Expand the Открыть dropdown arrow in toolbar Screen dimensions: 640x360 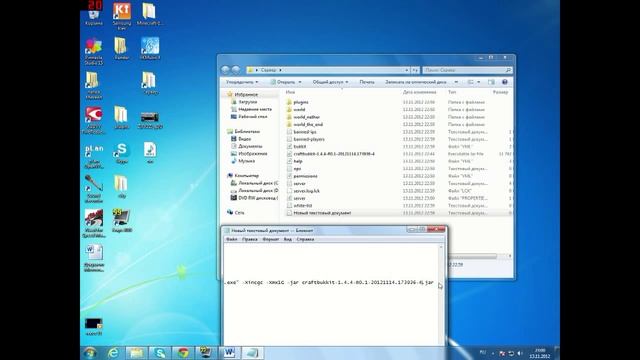[x=300, y=82]
